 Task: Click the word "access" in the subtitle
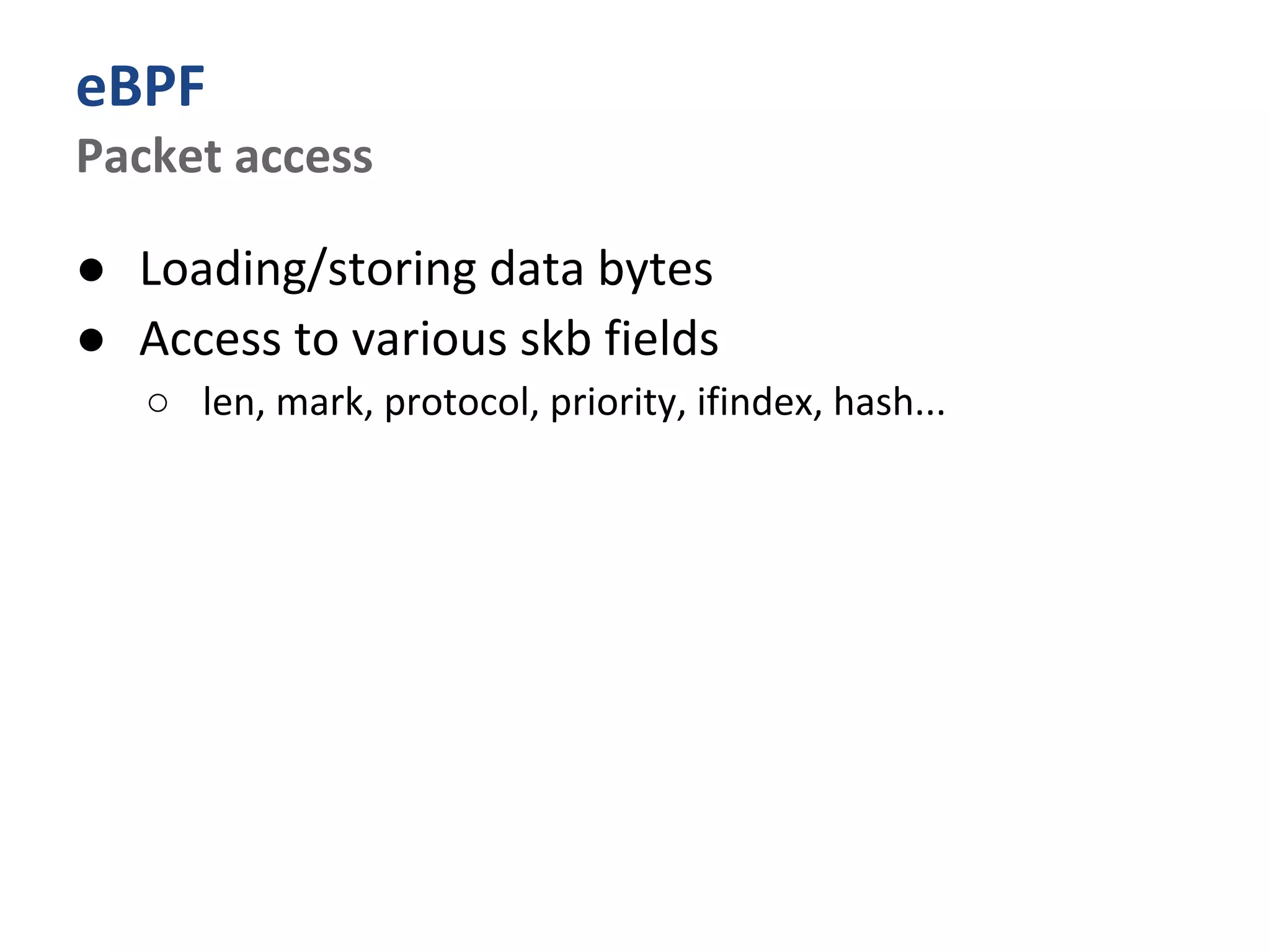coord(304,157)
